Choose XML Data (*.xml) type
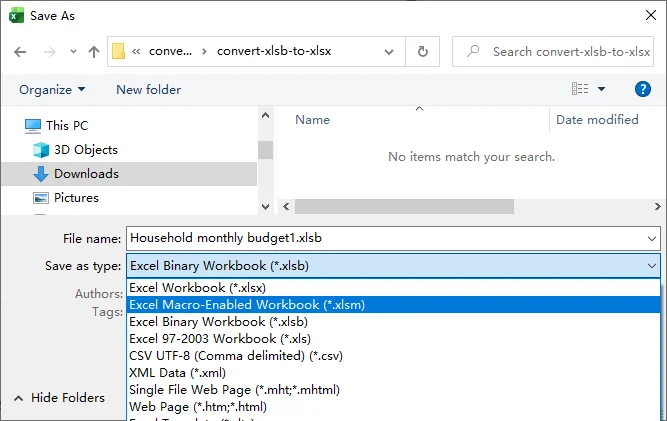Image resolution: width=667 pixels, height=421 pixels. coord(393,373)
